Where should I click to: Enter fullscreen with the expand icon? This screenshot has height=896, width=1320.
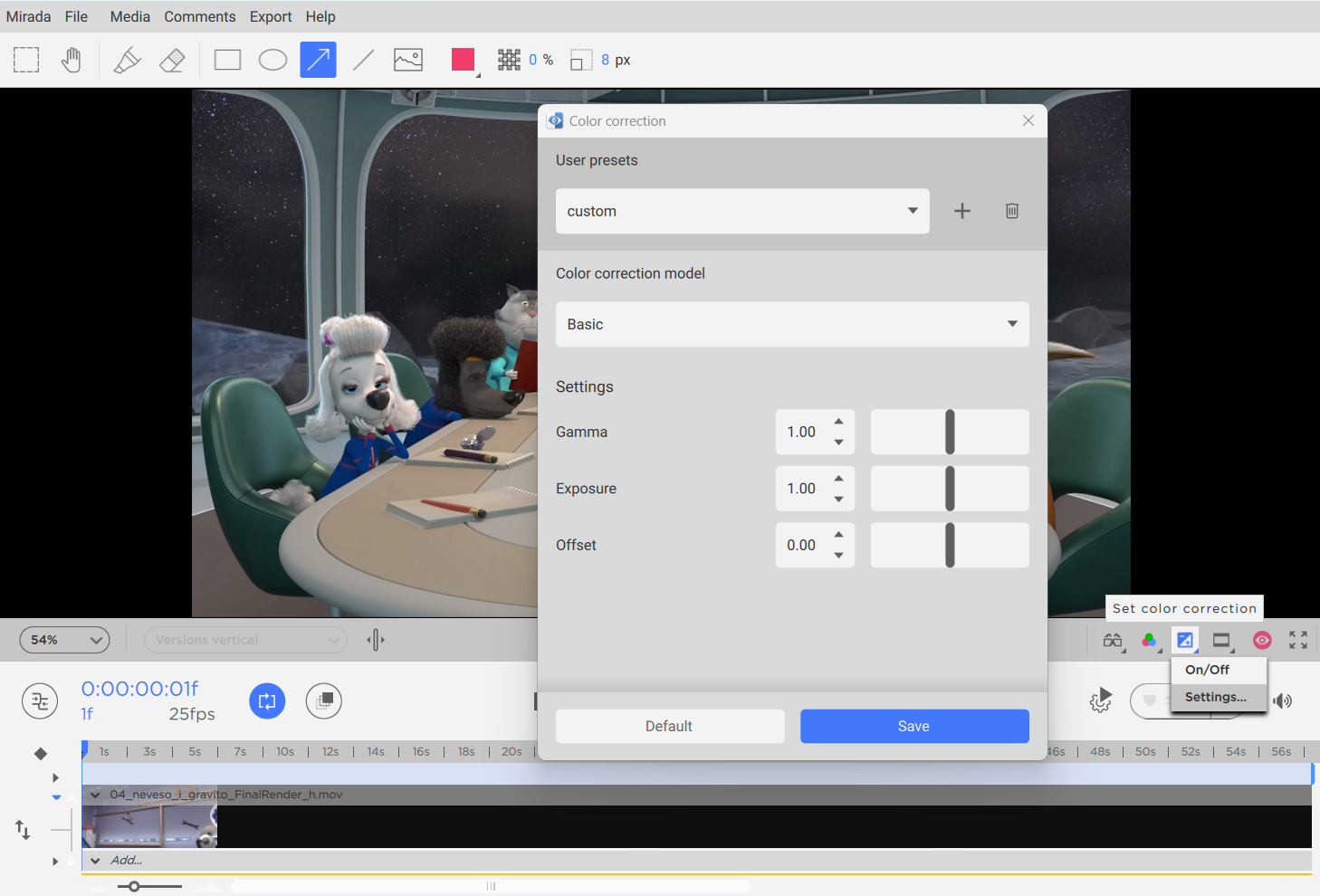click(x=1298, y=640)
